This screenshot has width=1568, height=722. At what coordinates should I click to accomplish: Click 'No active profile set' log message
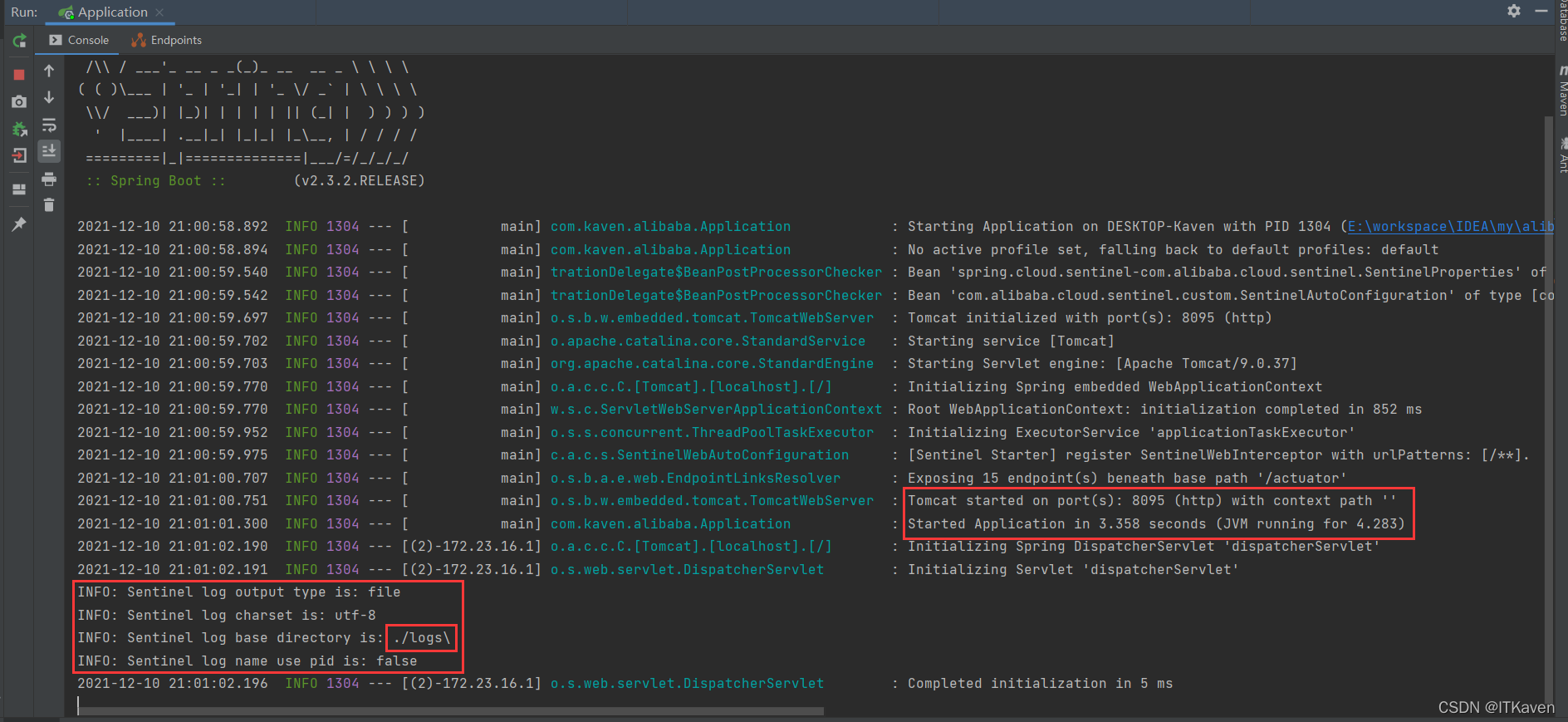point(1173,250)
